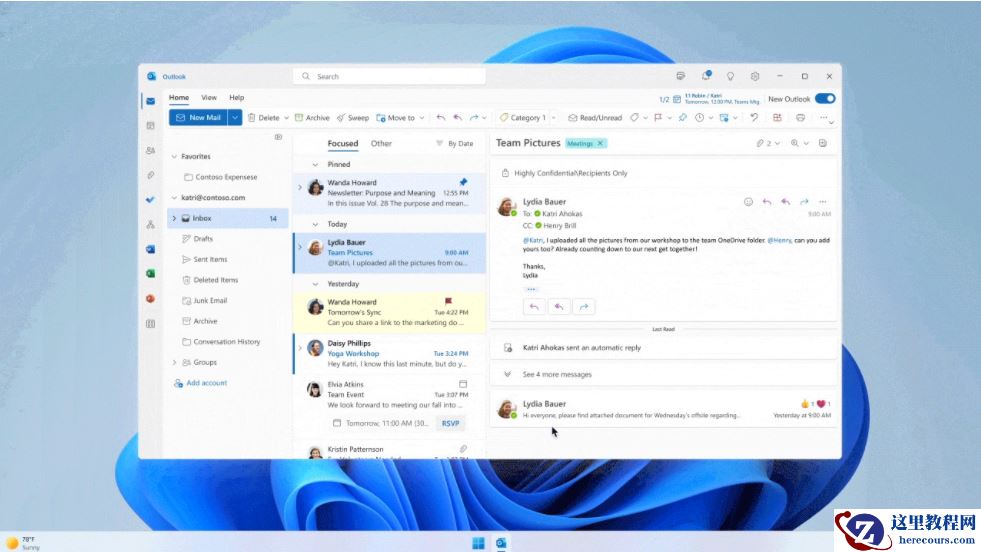Open the Delete dropdown arrow
The image size is (981, 552).
(x=287, y=118)
